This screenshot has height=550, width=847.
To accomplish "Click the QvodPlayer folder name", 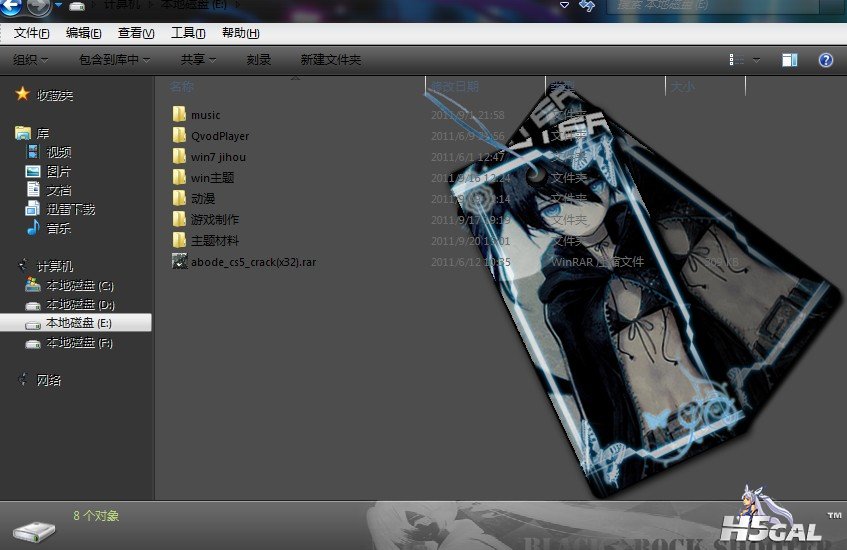I will (220, 136).
